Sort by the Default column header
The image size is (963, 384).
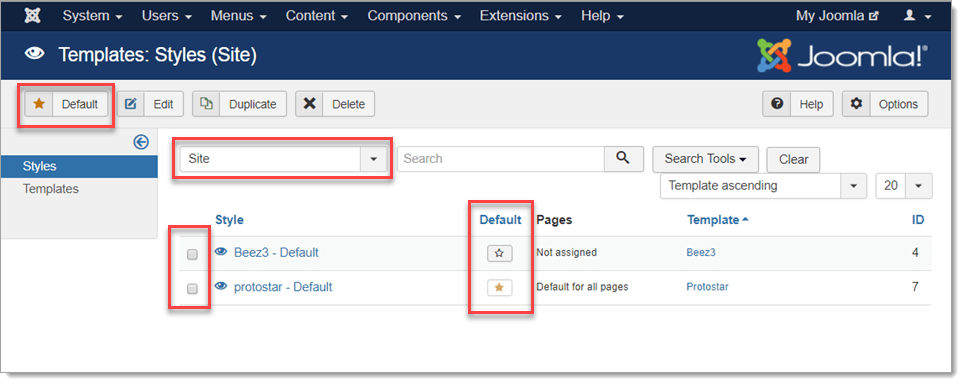500,220
